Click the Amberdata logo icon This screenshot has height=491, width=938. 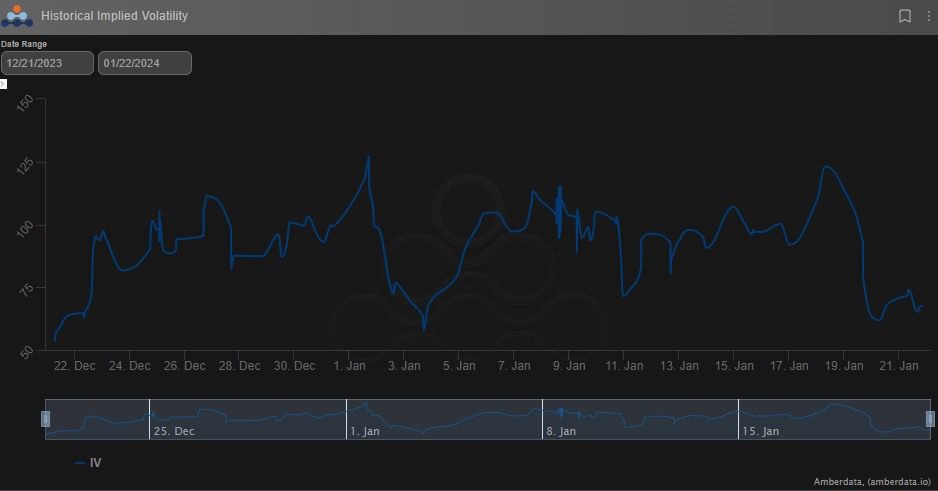pos(17,16)
